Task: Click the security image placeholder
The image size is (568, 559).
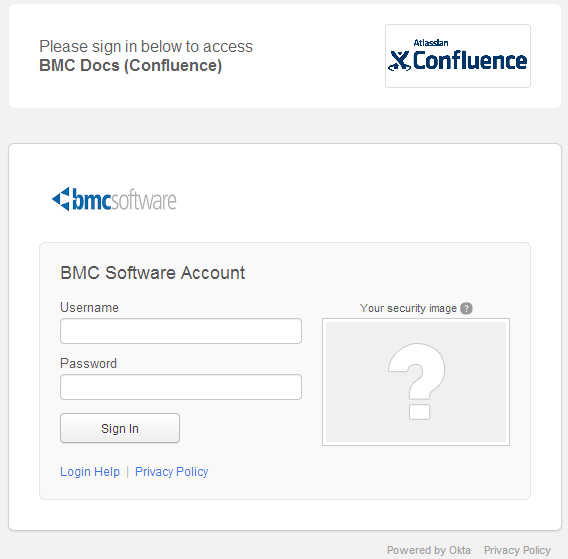Action: click(416, 382)
